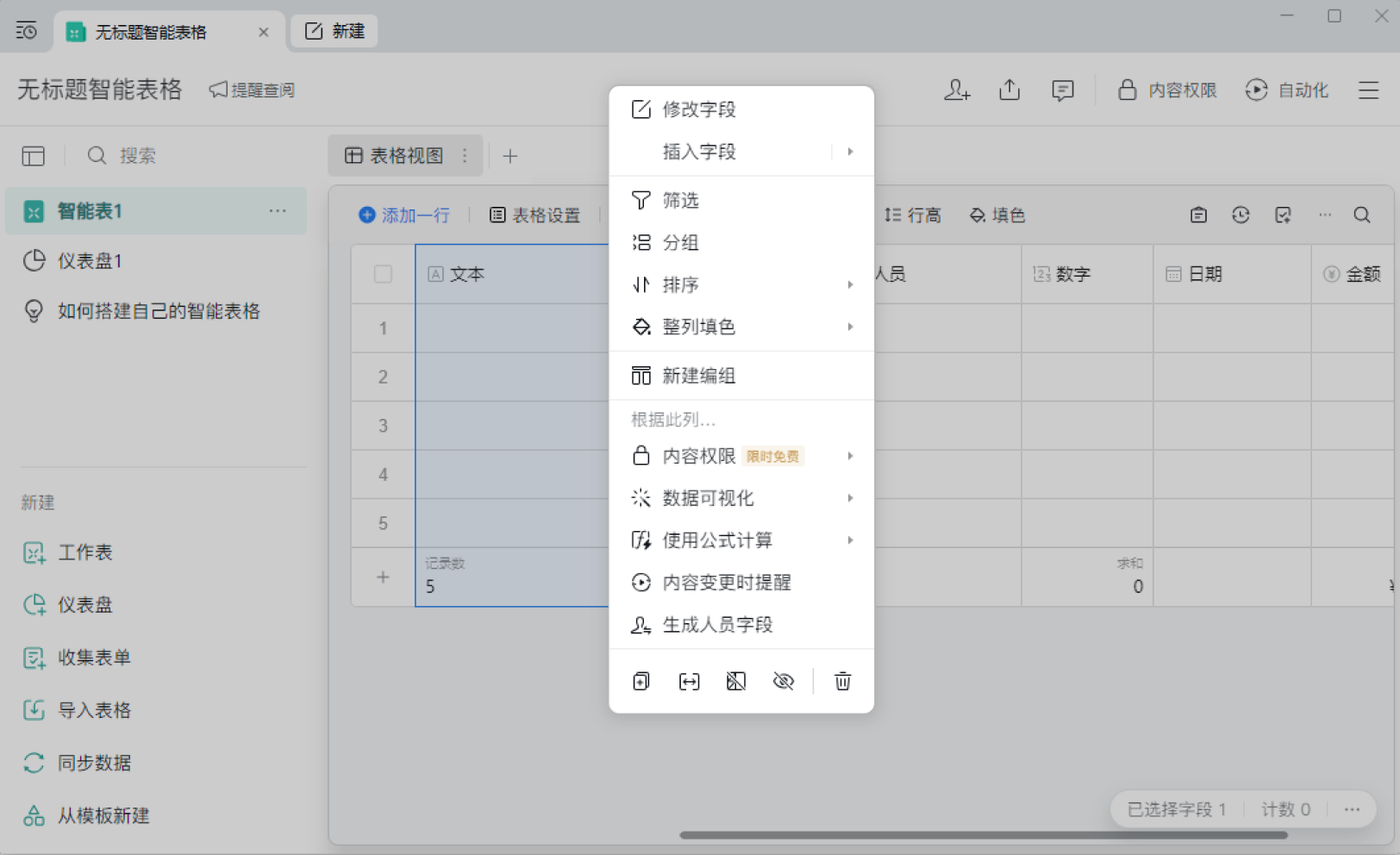Open 仪表盘1 in the sidebar
The width and height of the screenshot is (1400, 855).
click(156, 260)
